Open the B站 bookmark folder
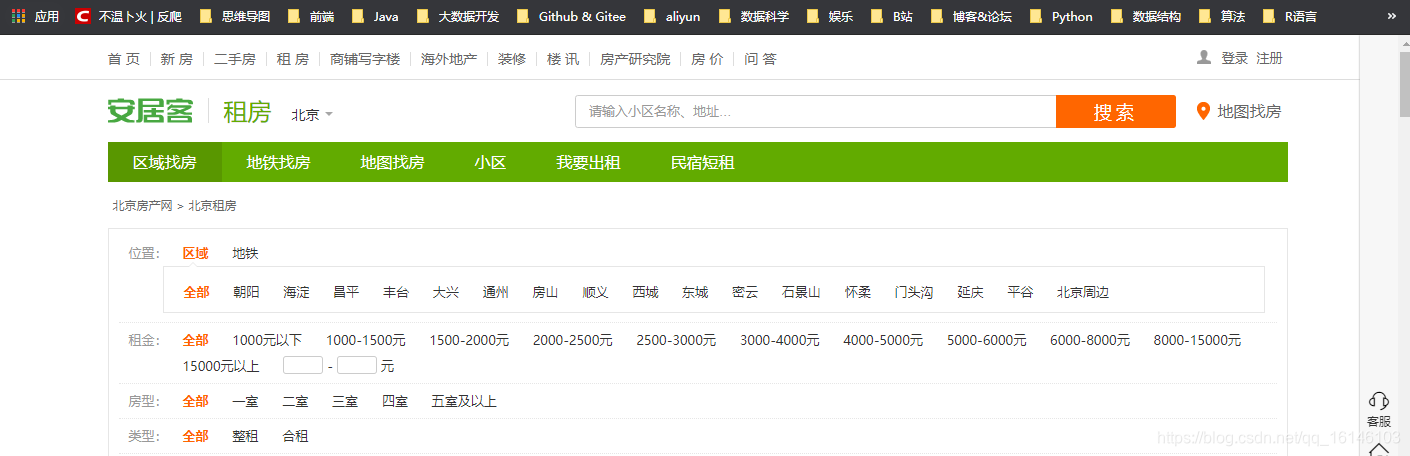Screen dimensions: 1410x456 [x=891, y=17]
